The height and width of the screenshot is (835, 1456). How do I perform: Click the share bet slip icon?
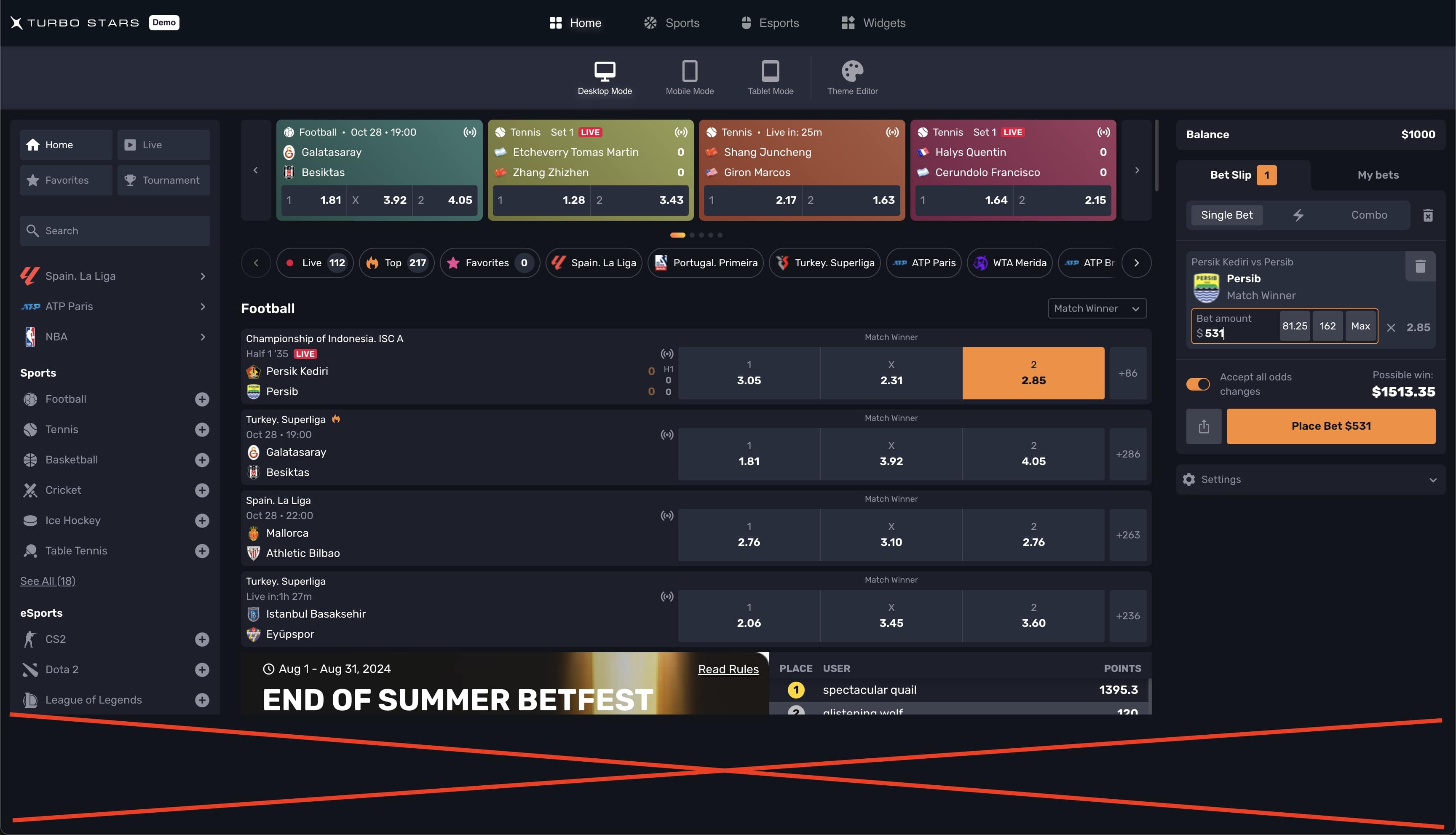(1204, 426)
